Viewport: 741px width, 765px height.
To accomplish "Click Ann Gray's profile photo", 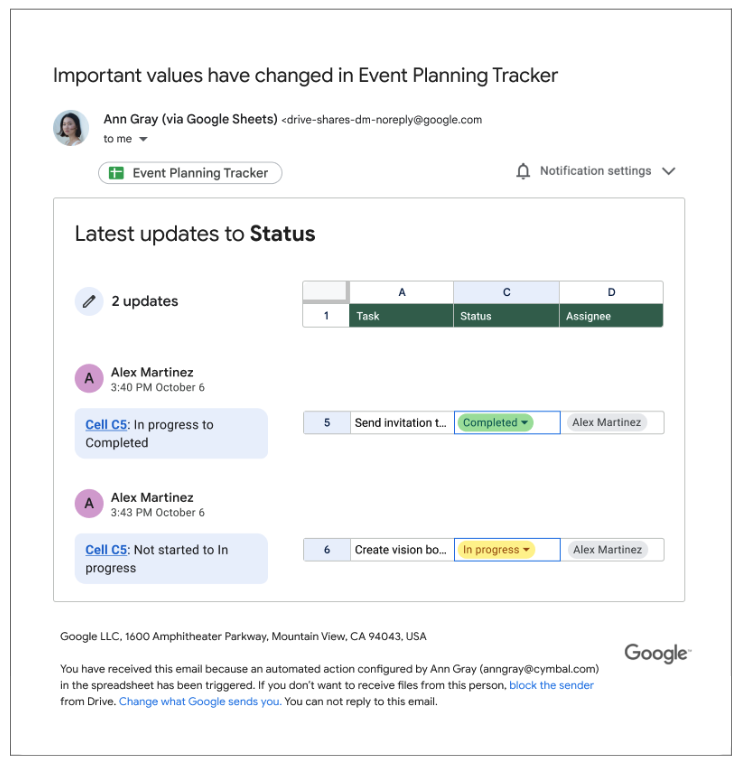I will pyautogui.click(x=71, y=128).
